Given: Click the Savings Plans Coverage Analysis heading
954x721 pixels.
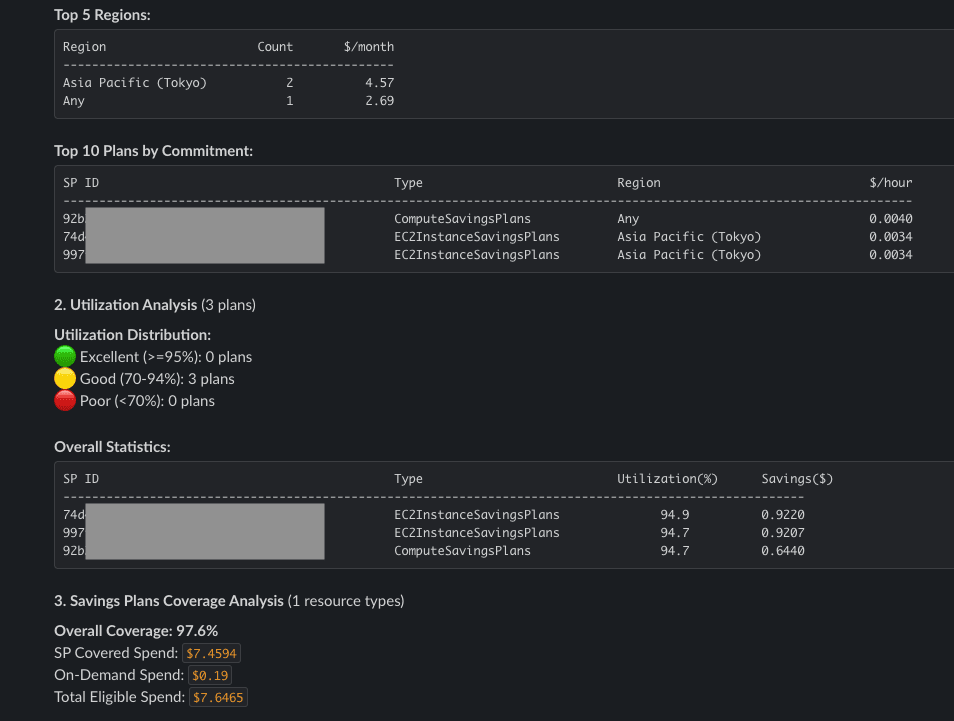Looking at the screenshot, I should [x=169, y=601].
